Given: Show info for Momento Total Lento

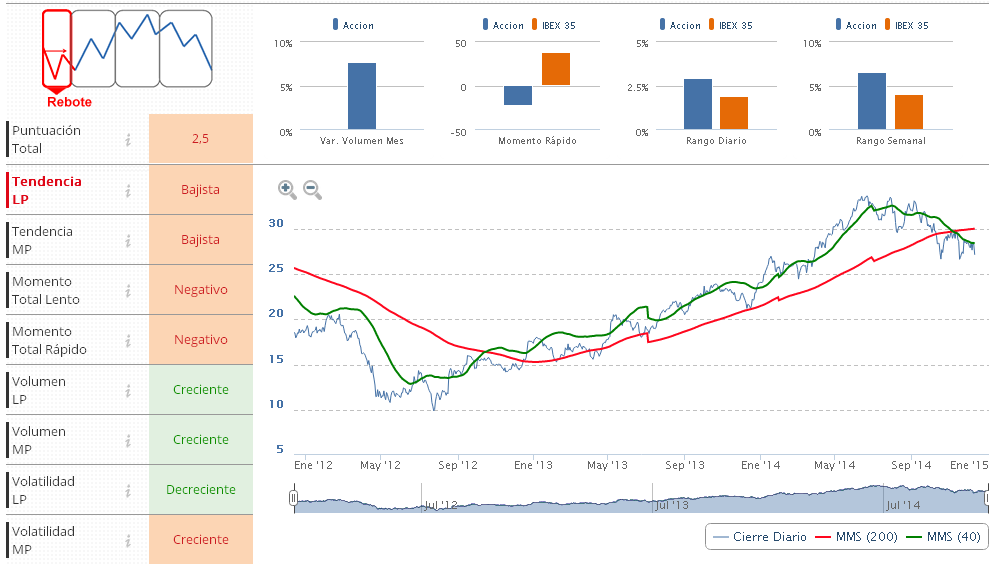Looking at the screenshot, I should (x=128, y=290).
